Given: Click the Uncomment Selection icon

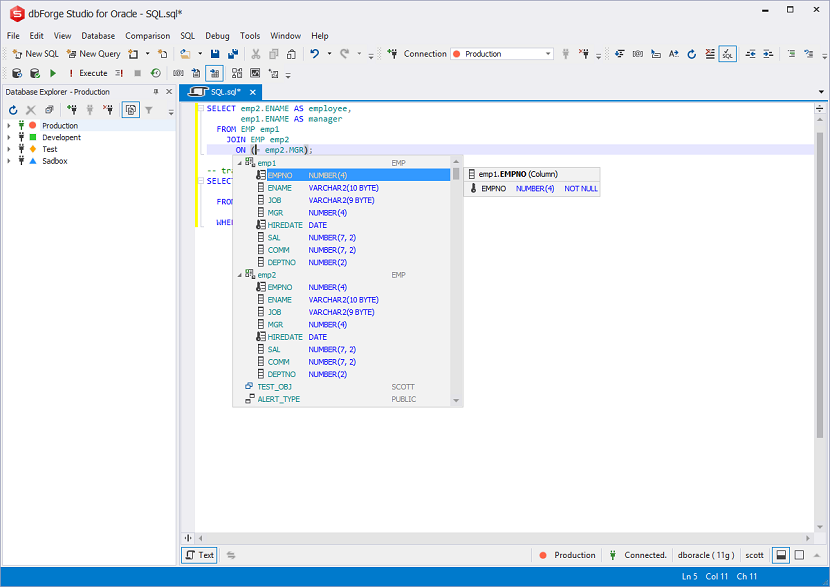Looking at the screenshot, I should coord(809,54).
